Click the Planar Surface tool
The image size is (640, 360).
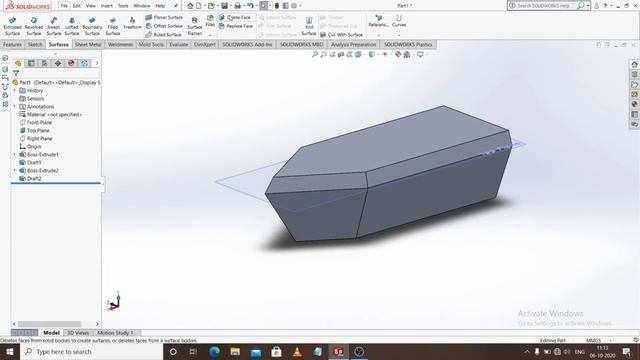[164, 17]
